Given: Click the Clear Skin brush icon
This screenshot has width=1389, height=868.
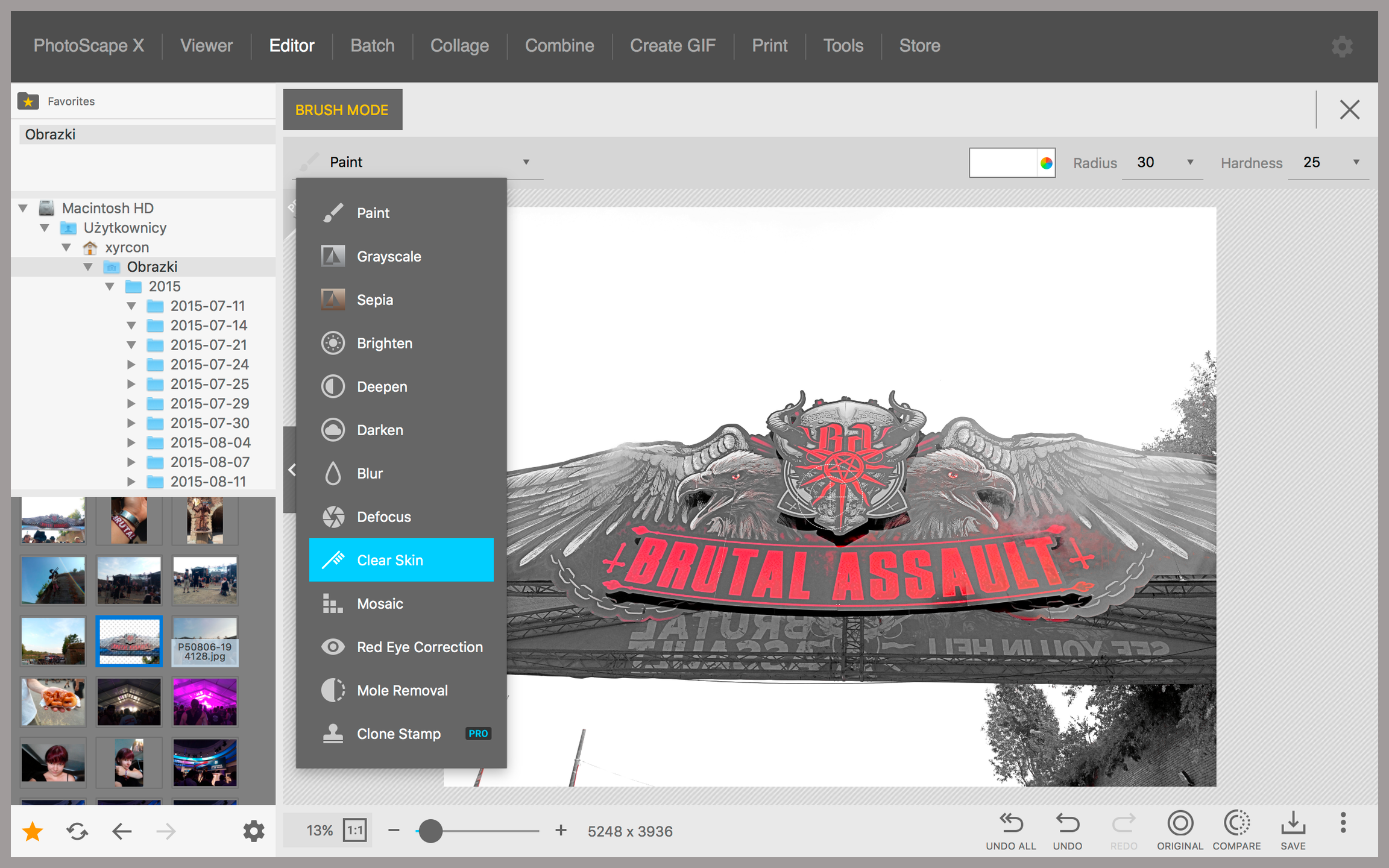Looking at the screenshot, I should tap(333, 560).
